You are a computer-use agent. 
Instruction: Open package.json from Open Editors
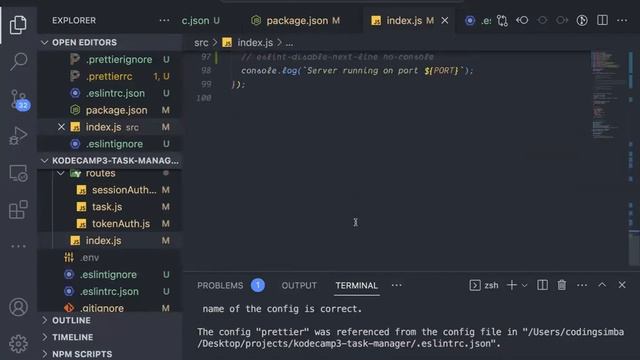coord(109,110)
